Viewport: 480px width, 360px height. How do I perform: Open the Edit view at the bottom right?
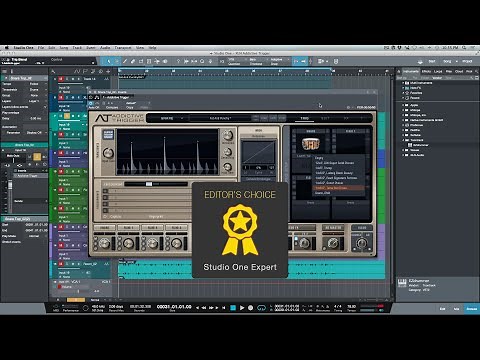click(x=442, y=309)
